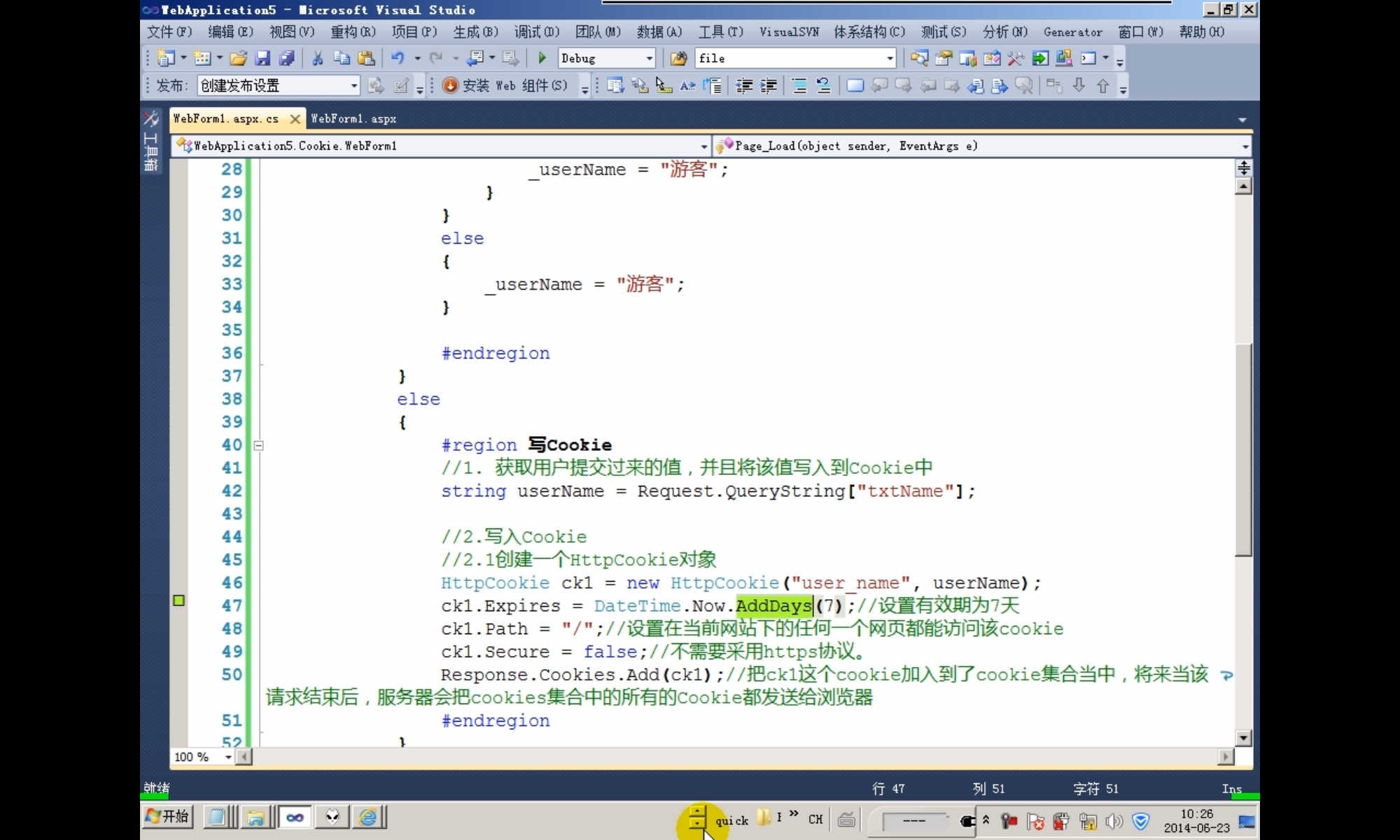Close the WebForm1.aspx.cs tab
Screen dimensions: 1400x840
(x=295, y=119)
